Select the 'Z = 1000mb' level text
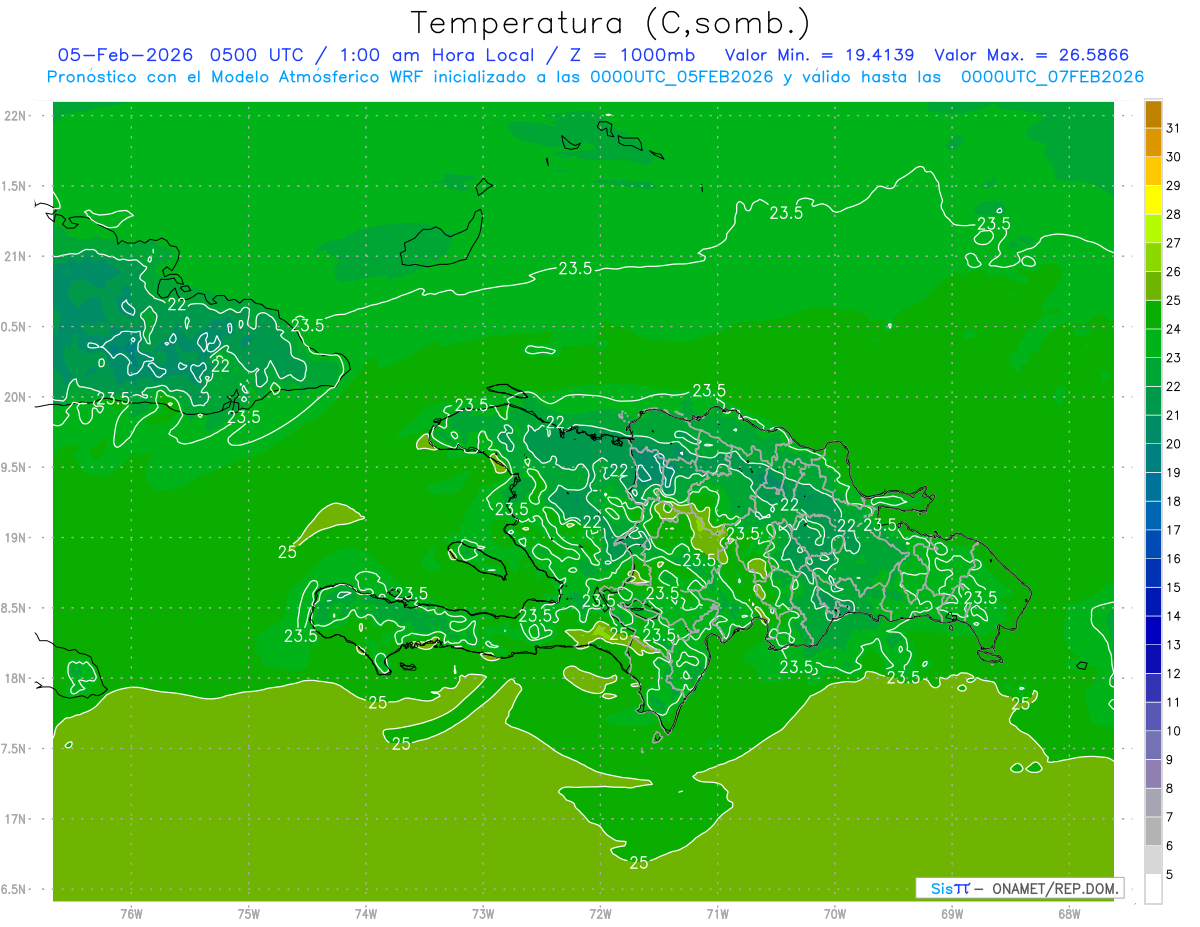The height and width of the screenshot is (927, 1200). [x=632, y=55]
